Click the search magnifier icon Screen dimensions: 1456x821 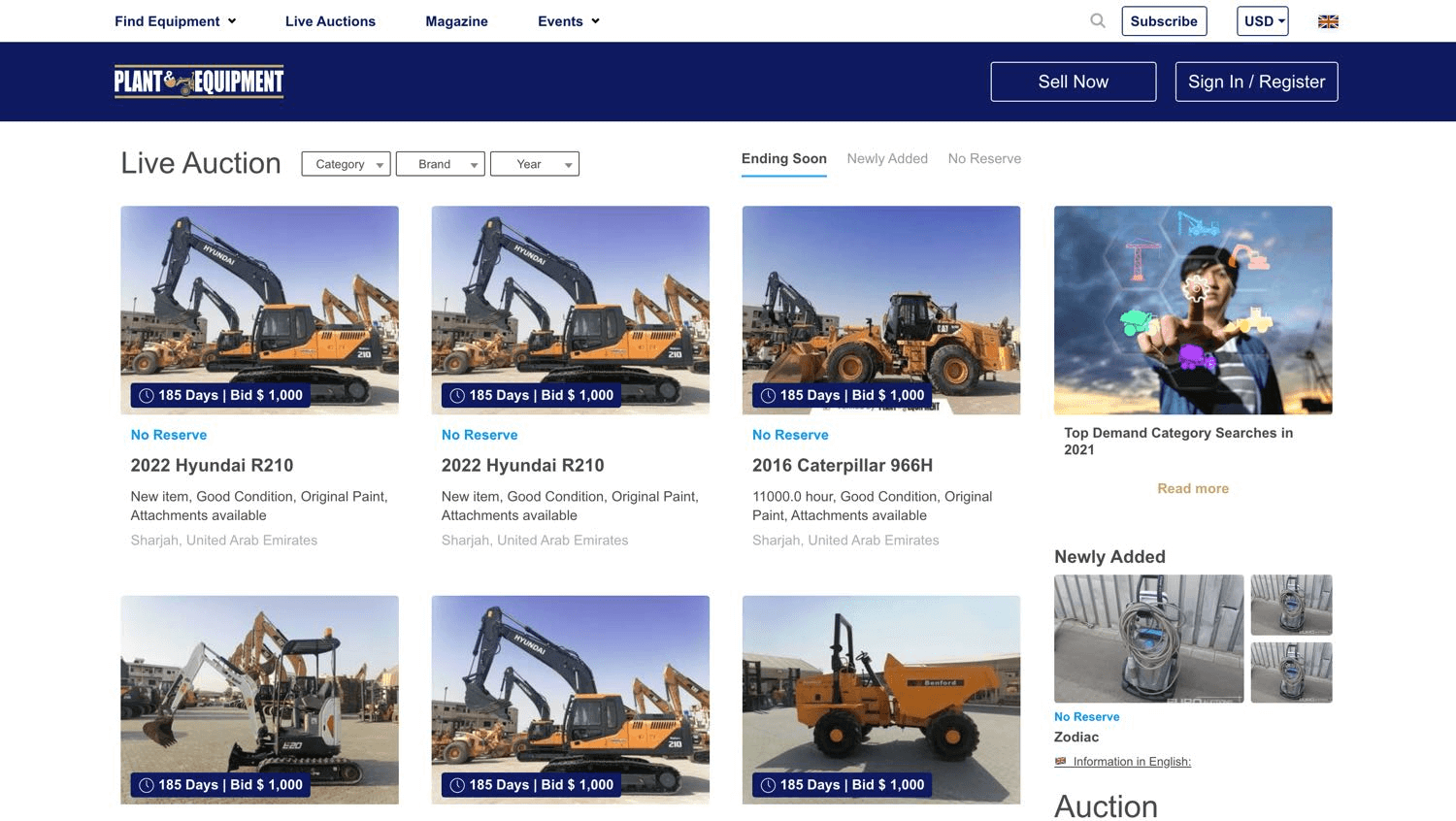[x=1098, y=20]
